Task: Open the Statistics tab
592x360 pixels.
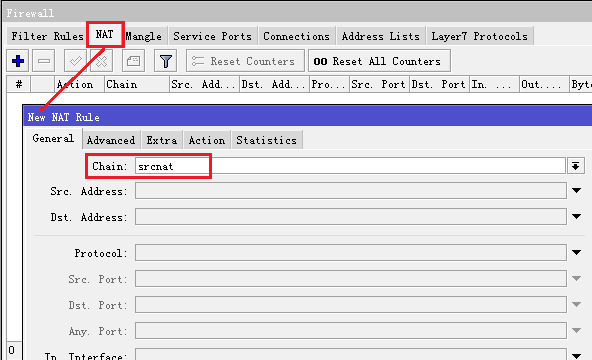Action: click(267, 140)
